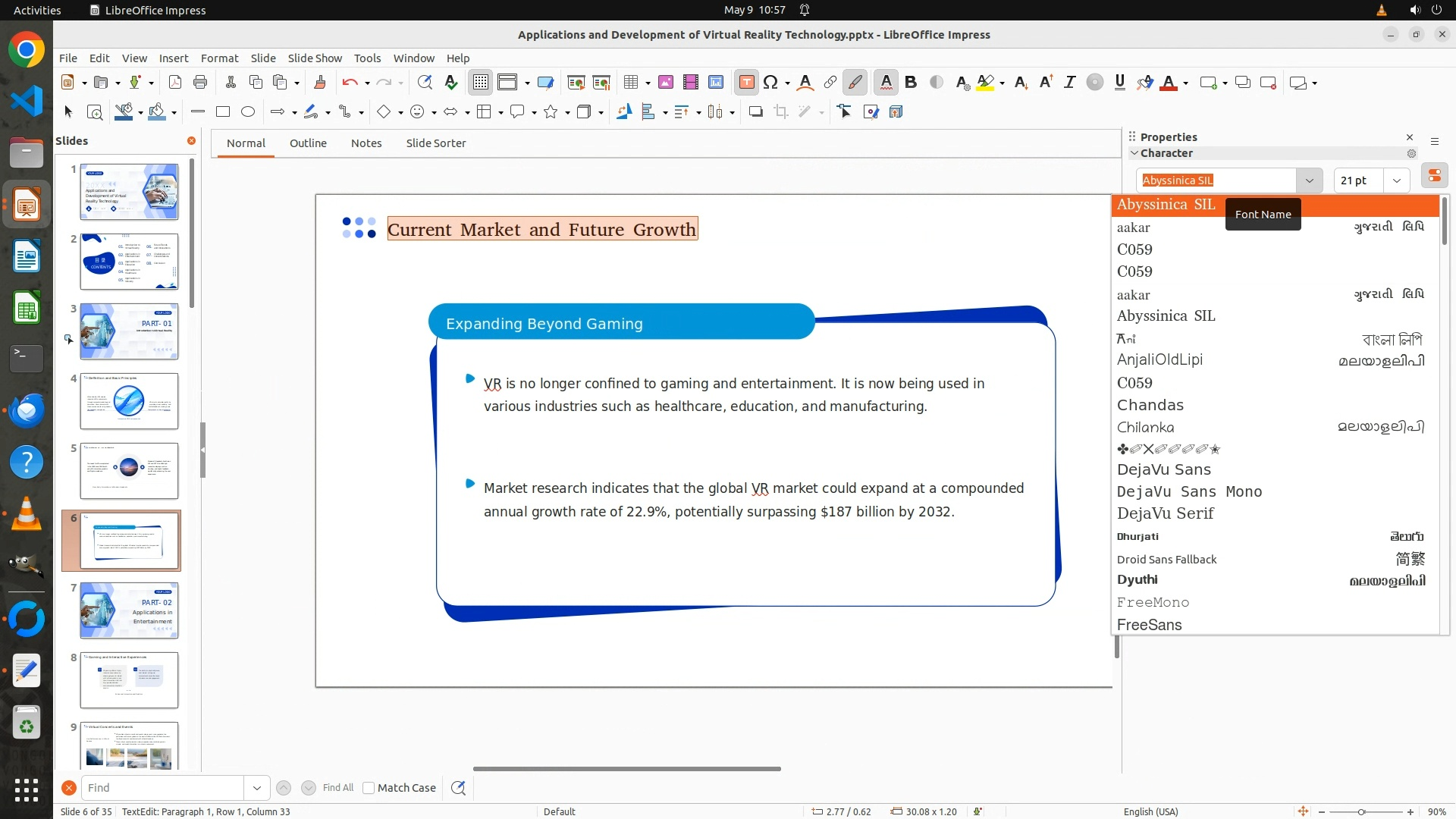Toggle Bold formatting
Image resolution: width=1456 pixels, height=819 pixels.
[x=911, y=83]
